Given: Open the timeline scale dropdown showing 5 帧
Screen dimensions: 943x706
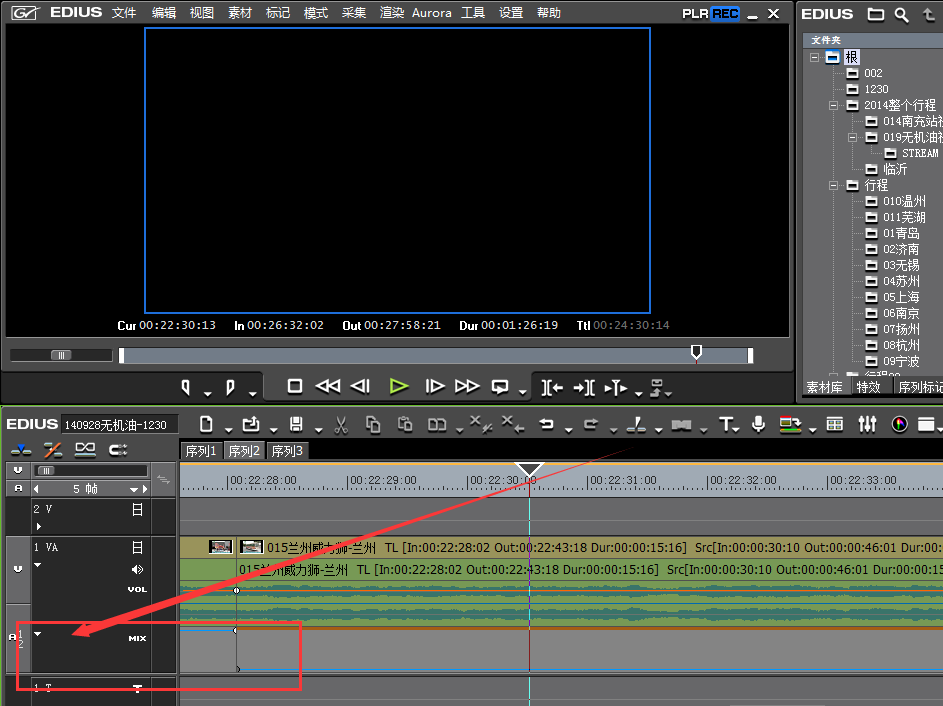Looking at the screenshot, I should pos(134,490).
